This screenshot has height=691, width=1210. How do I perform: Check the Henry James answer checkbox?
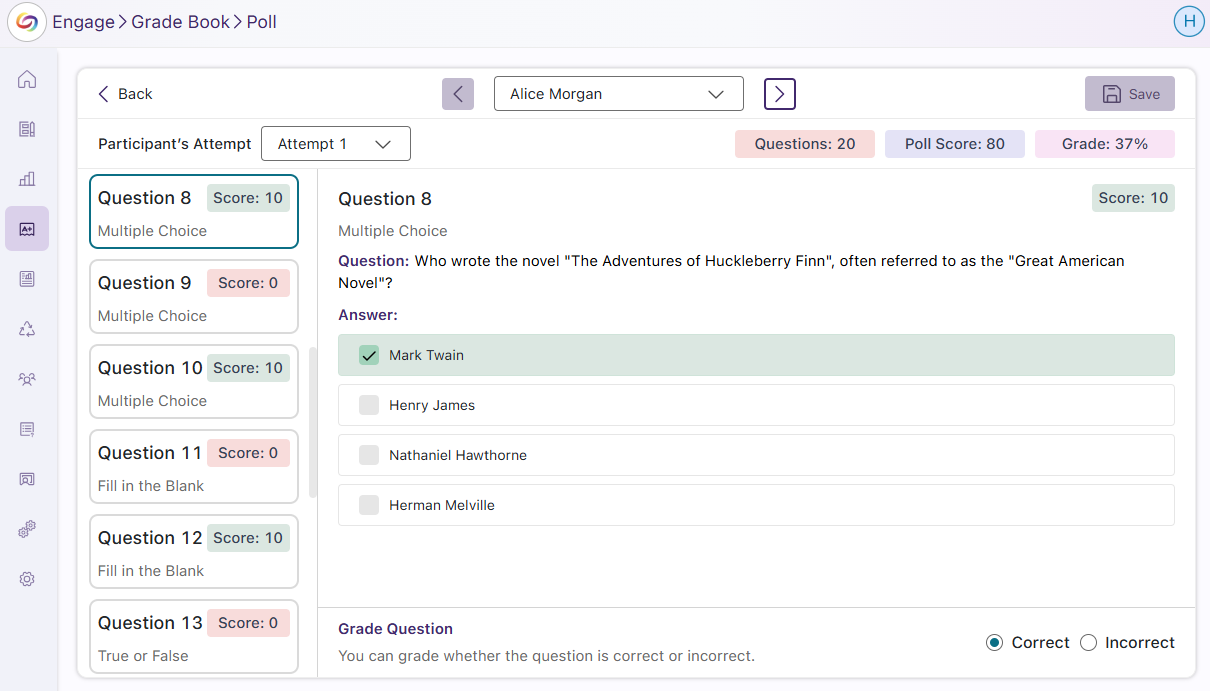pyautogui.click(x=369, y=405)
